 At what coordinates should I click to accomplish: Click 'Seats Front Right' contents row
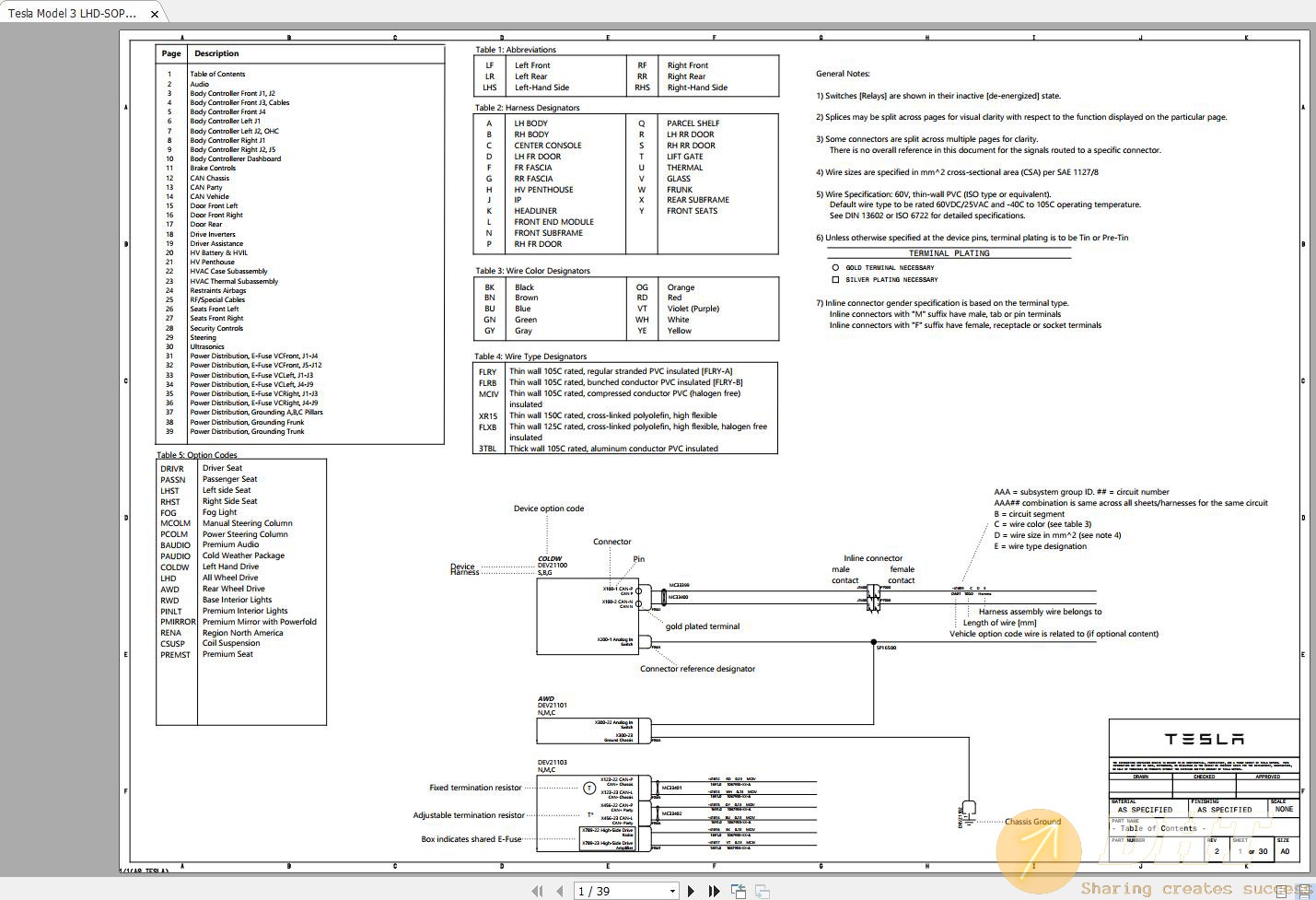[216, 318]
